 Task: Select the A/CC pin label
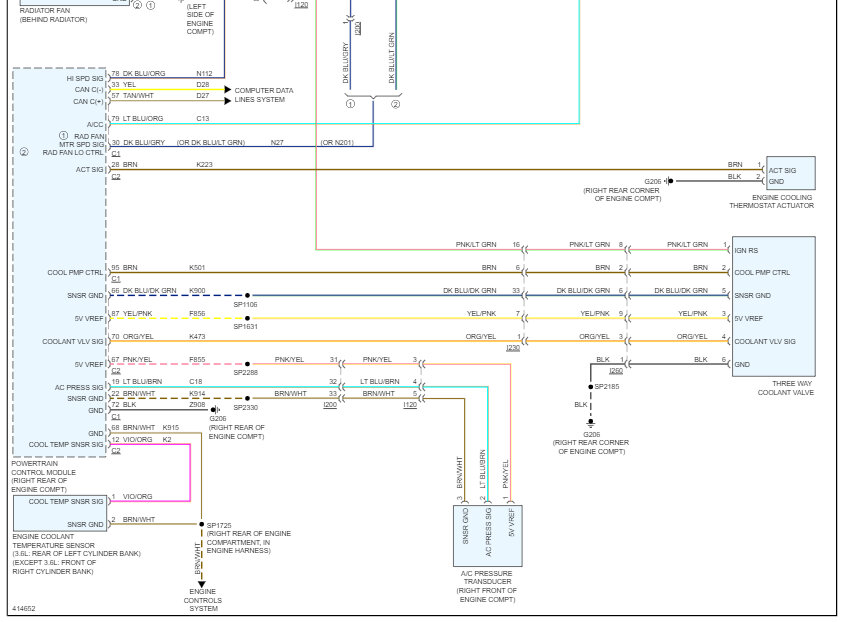(x=95, y=125)
